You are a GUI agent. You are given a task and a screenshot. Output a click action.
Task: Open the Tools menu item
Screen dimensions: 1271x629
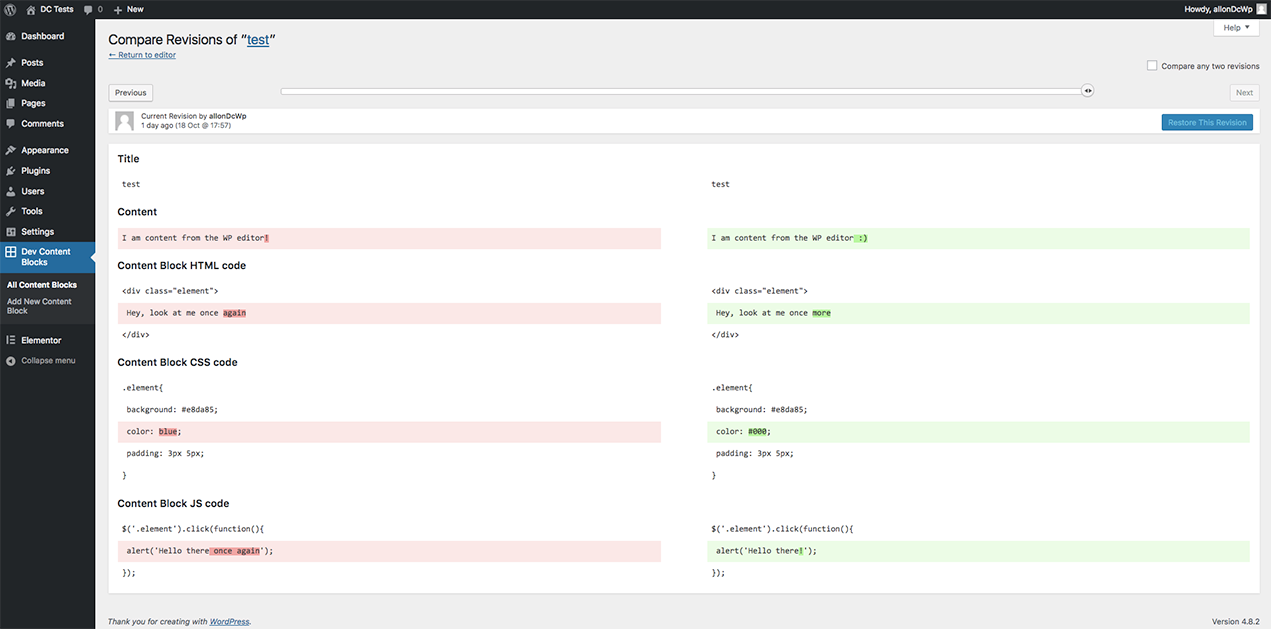tap(47, 211)
